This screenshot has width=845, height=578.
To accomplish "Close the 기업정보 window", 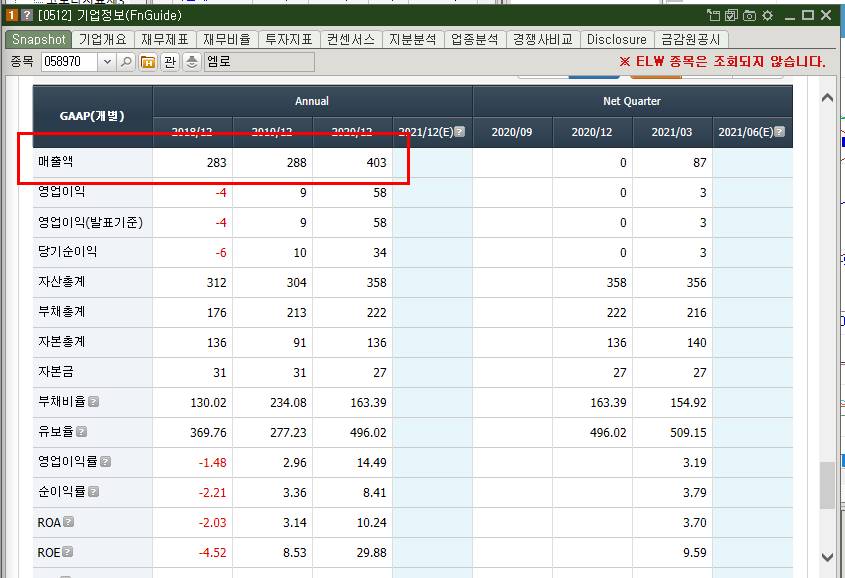I will (826, 15).
